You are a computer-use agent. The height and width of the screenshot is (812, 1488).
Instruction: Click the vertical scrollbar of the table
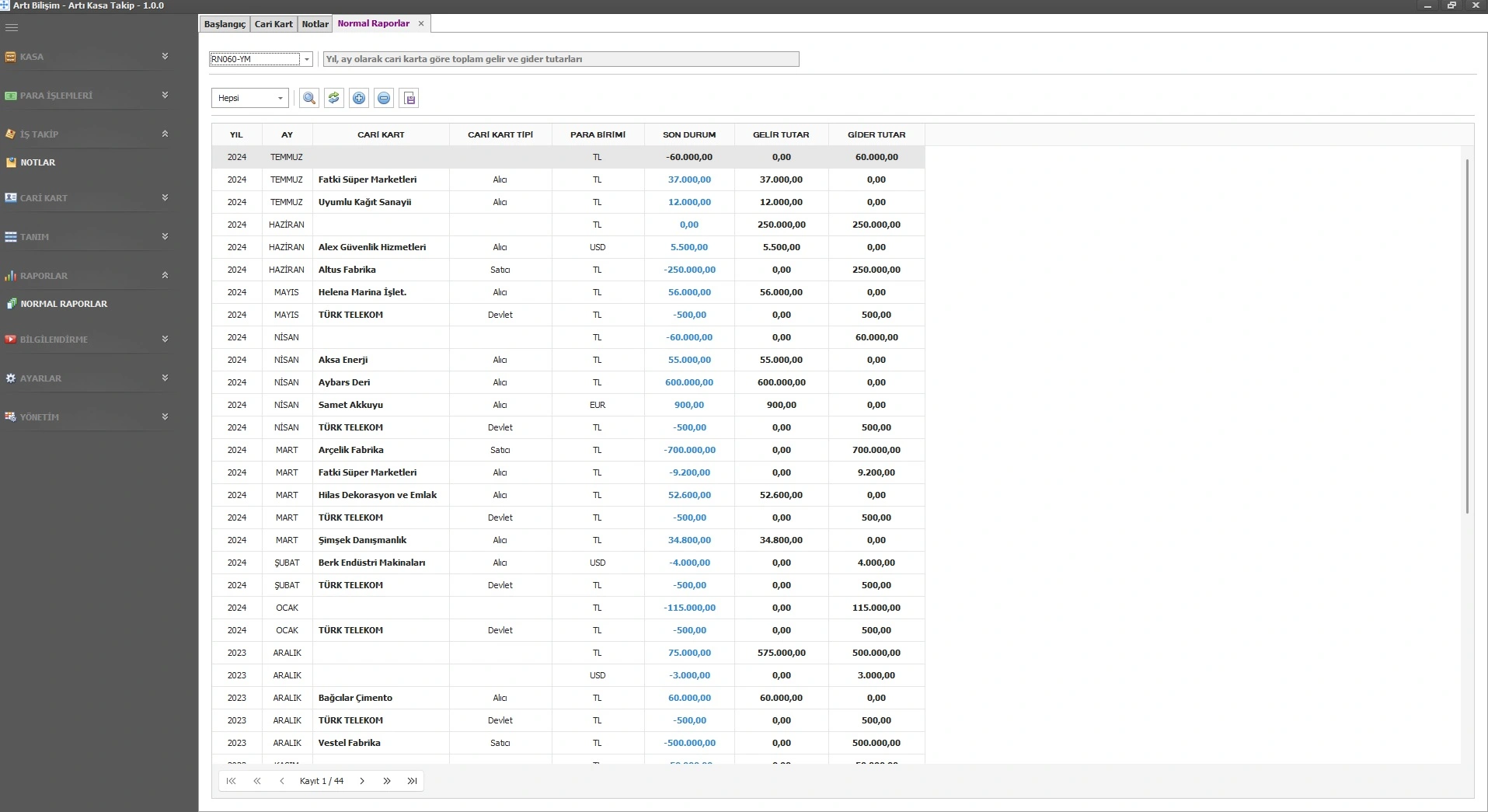pos(1467,336)
